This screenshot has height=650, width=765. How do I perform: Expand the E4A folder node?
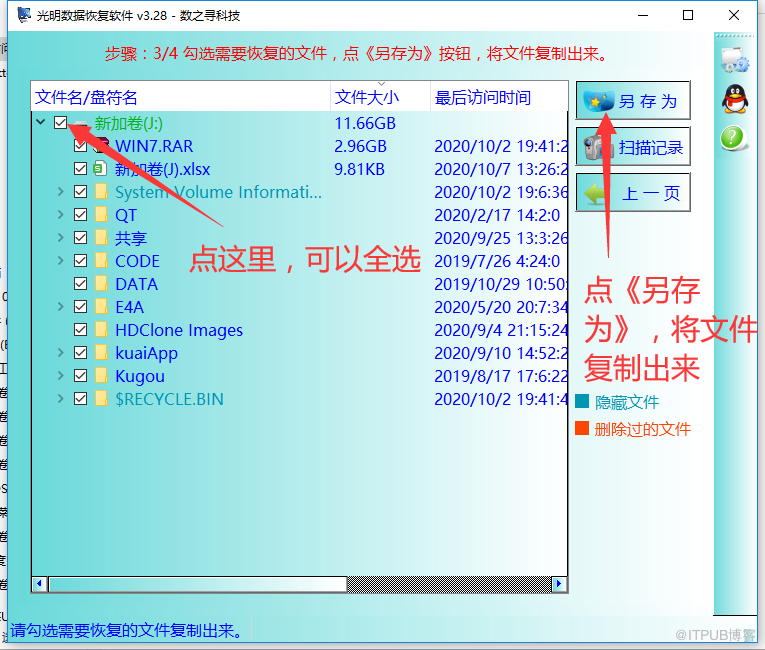[x=60, y=306]
